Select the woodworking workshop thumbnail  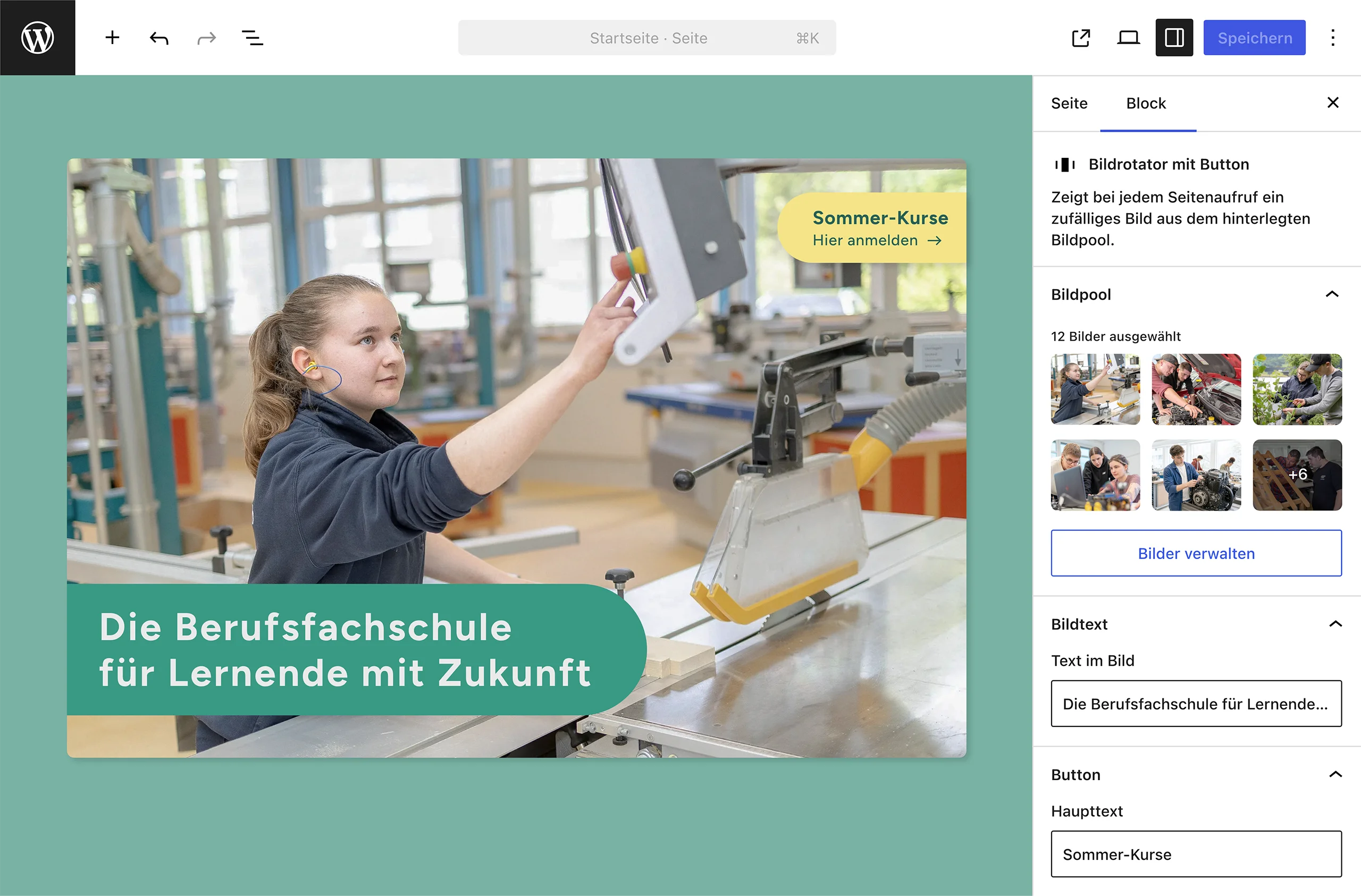(1095, 390)
